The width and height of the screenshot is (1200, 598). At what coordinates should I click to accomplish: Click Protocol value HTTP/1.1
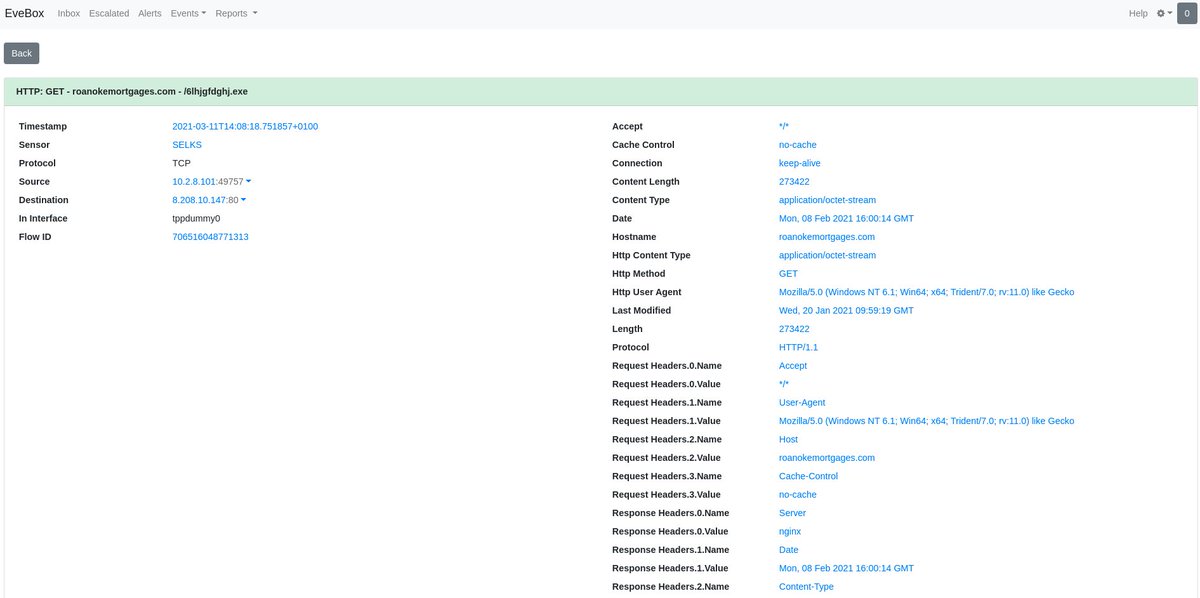(x=798, y=347)
